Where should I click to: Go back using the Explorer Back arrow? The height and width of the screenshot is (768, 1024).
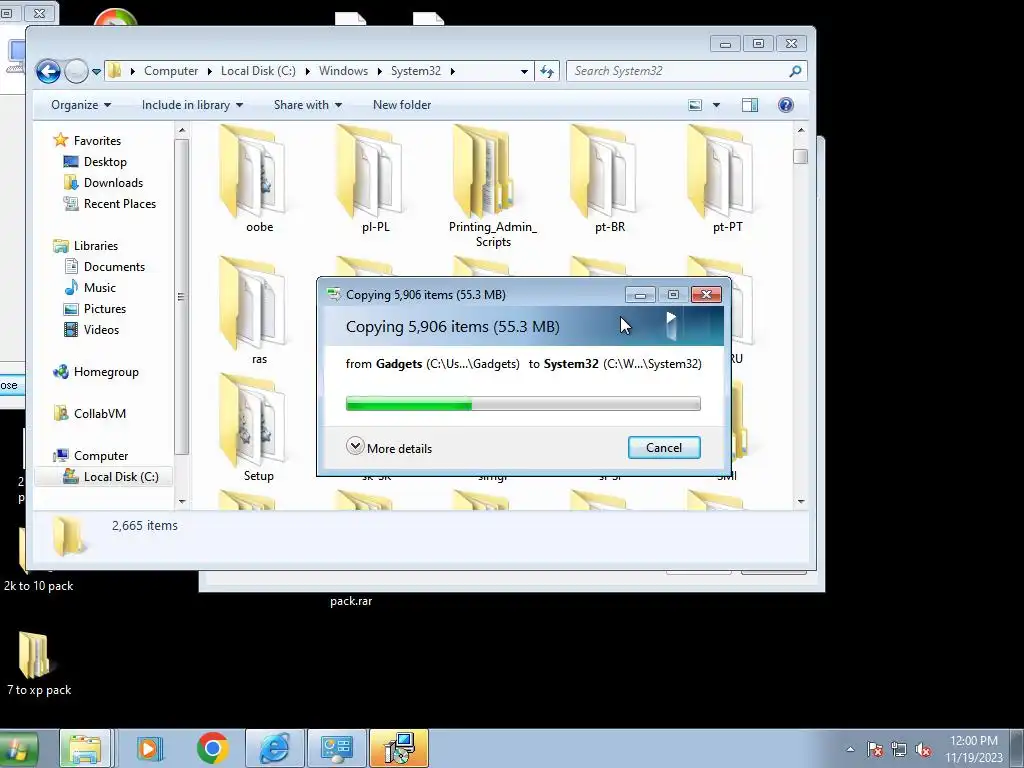48,71
